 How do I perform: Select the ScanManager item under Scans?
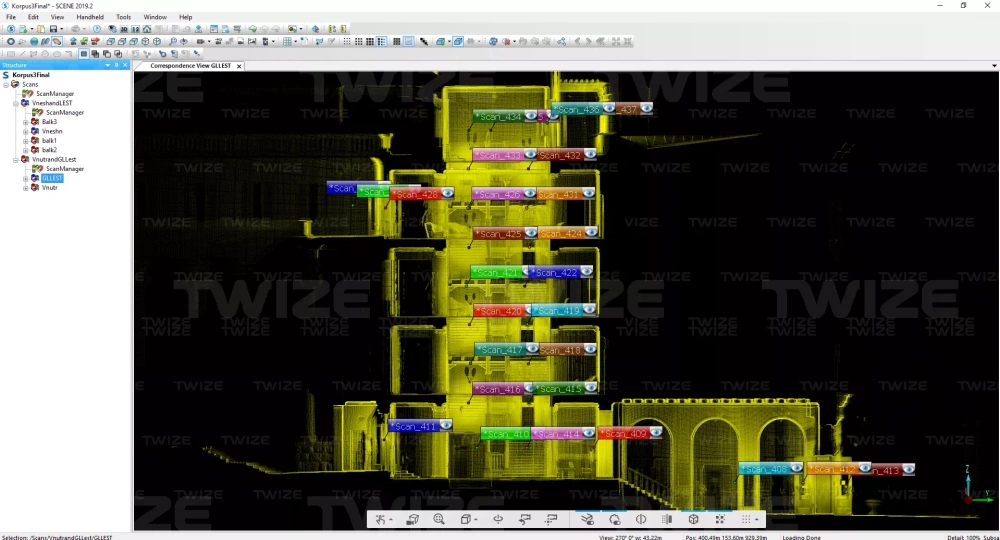tap(55, 94)
